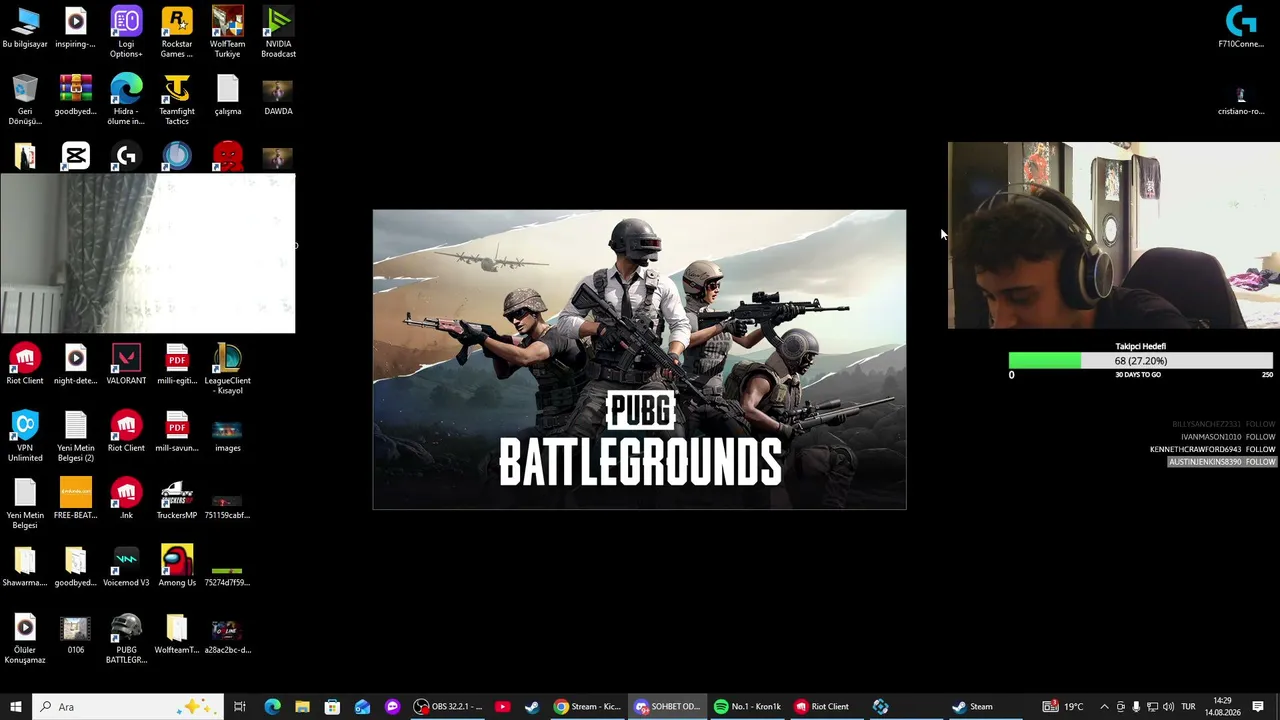
Task: Open the 19°C weather widget
Action: pos(1063,707)
